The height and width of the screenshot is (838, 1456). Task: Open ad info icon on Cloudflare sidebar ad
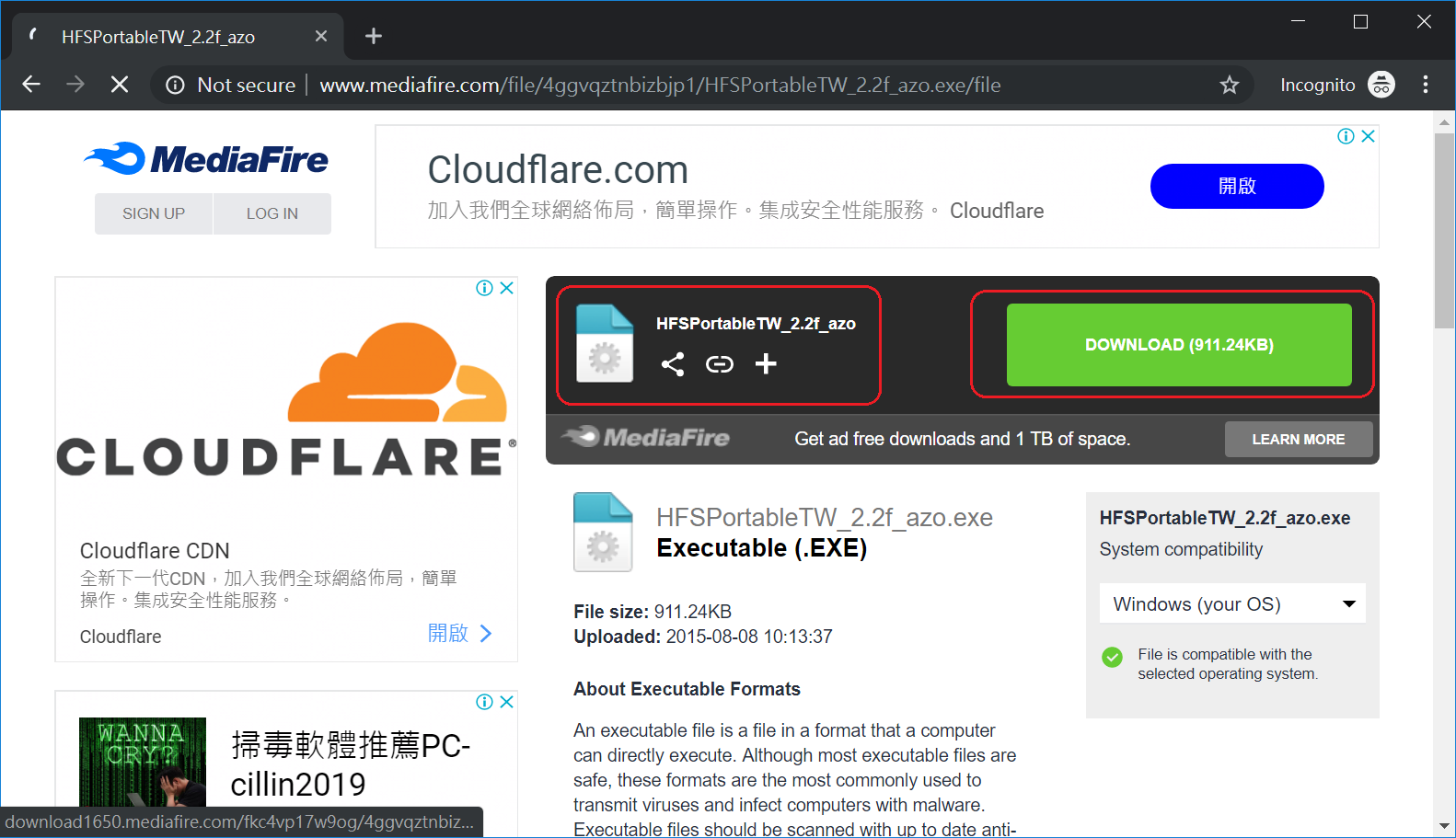[x=484, y=288]
